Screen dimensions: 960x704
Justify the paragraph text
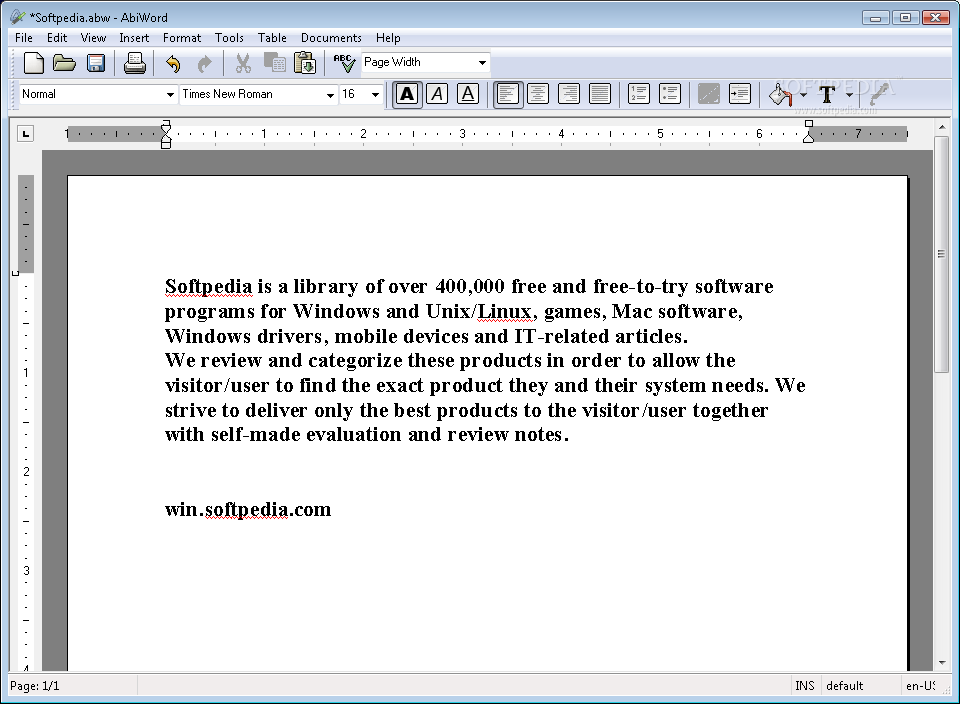(600, 94)
